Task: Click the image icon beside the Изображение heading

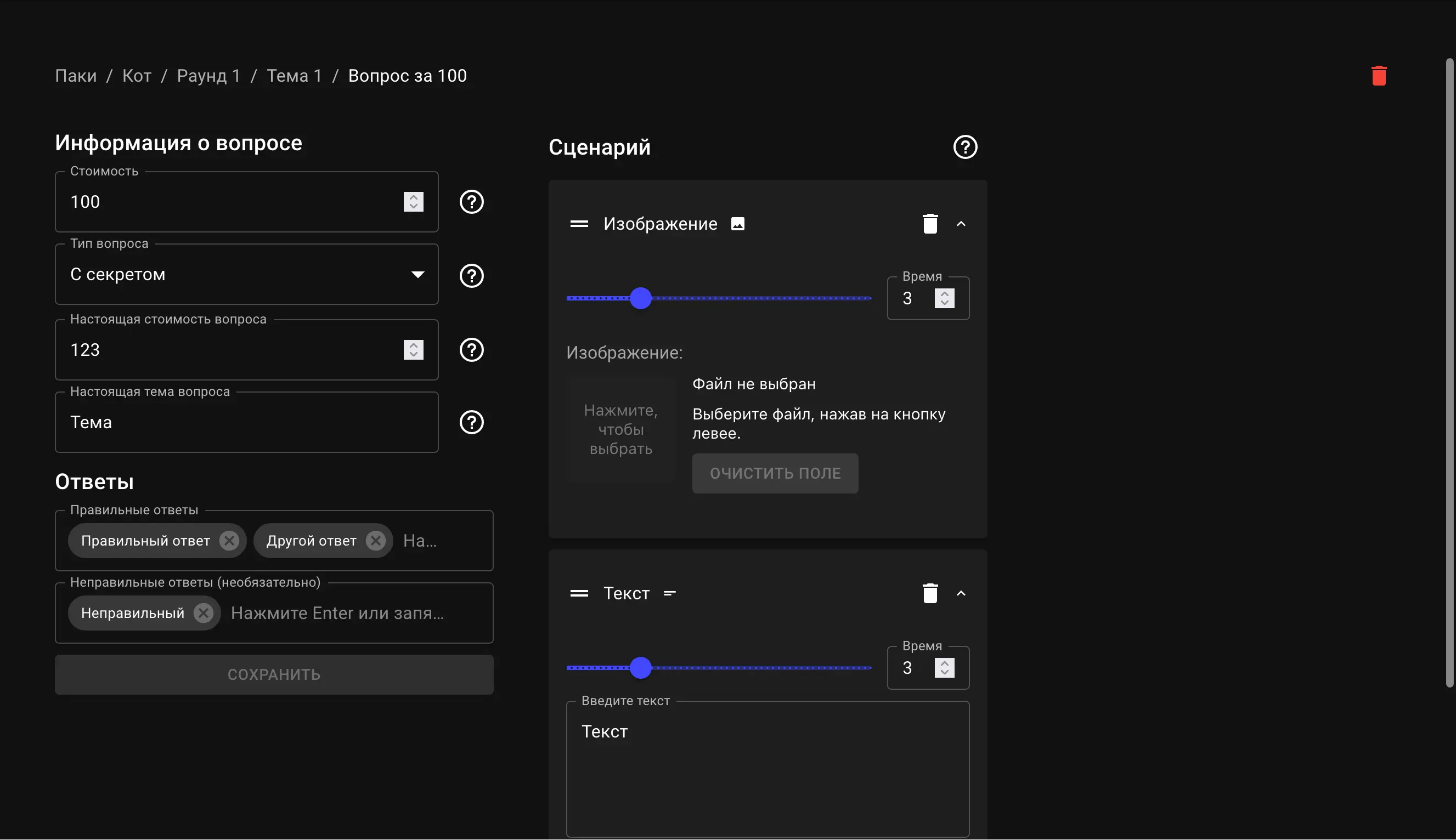Action: [x=737, y=223]
